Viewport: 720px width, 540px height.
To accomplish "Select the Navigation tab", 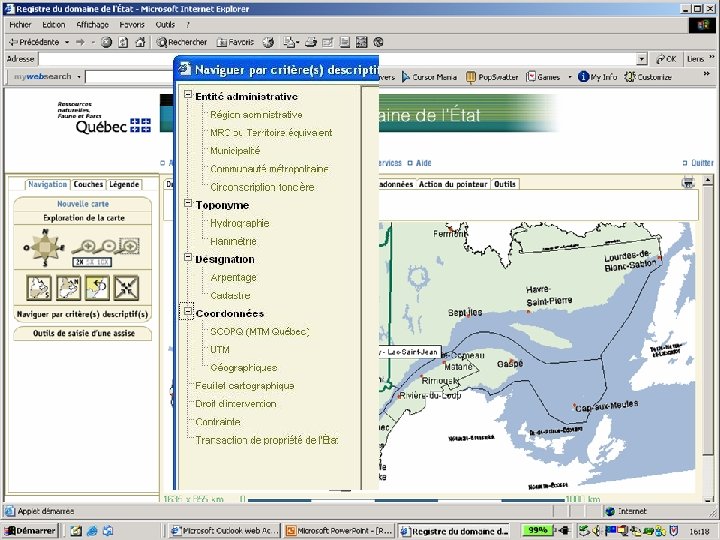I will (47, 184).
